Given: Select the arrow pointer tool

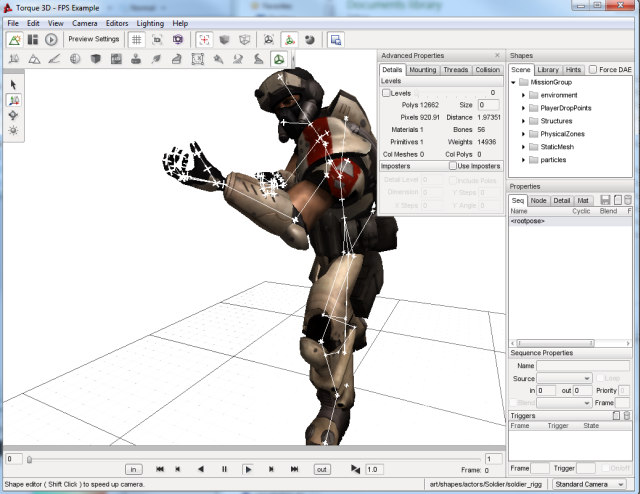Looking at the screenshot, I should [13, 85].
